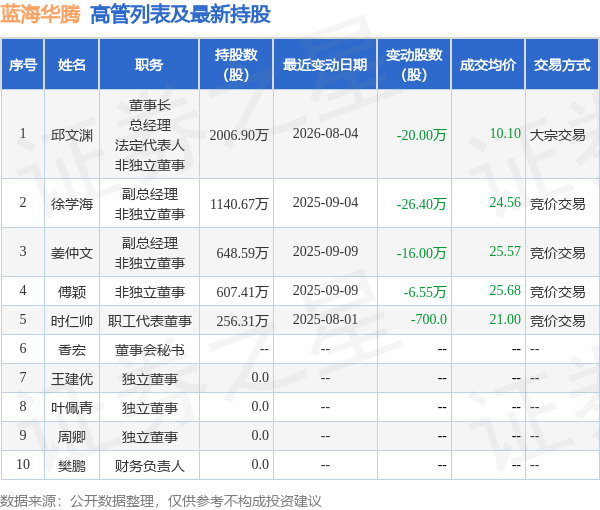Click the 董事会秘书 position cell
Image resolution: width=600 pixels, height=510 pixels.
[150, 350]
